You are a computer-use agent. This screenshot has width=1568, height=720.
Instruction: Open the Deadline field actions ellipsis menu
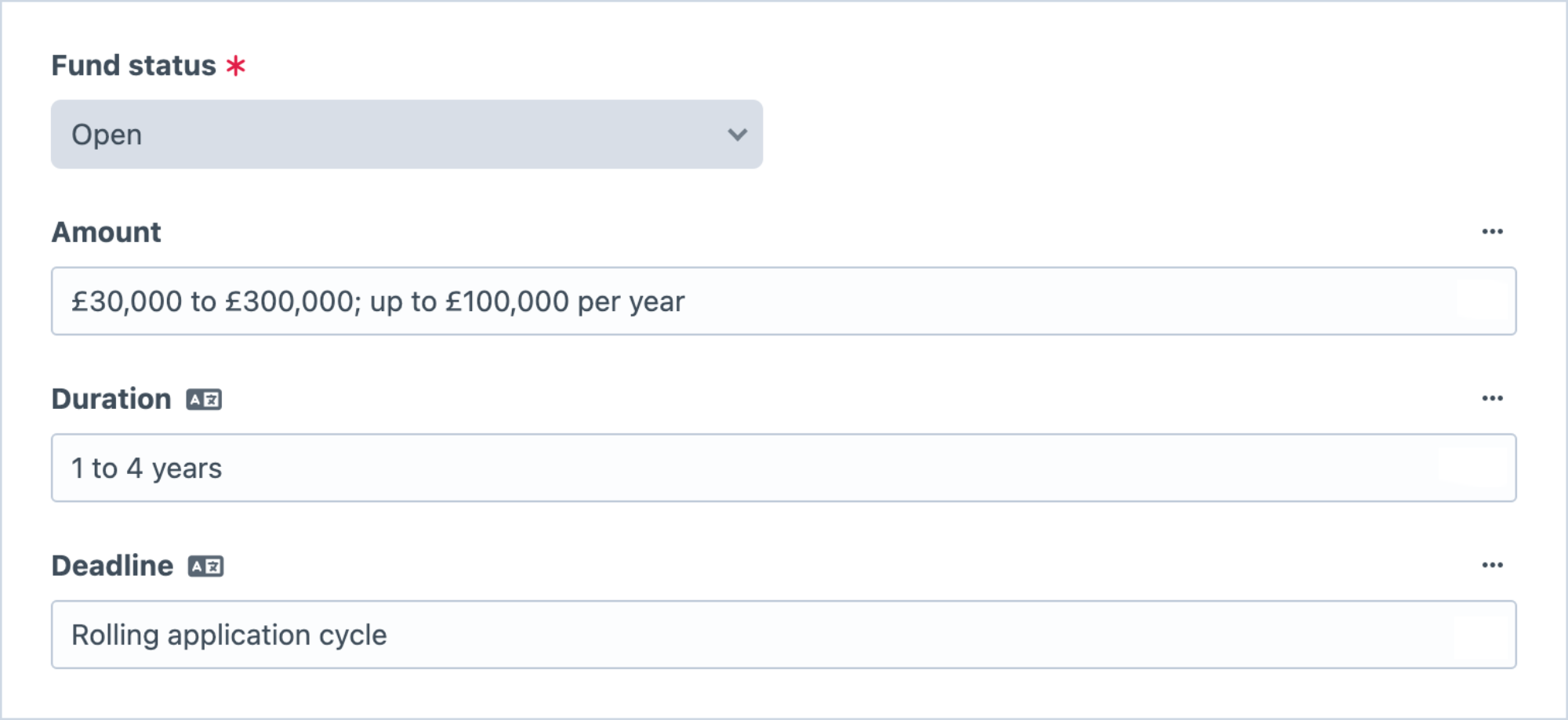(1492, 565)
